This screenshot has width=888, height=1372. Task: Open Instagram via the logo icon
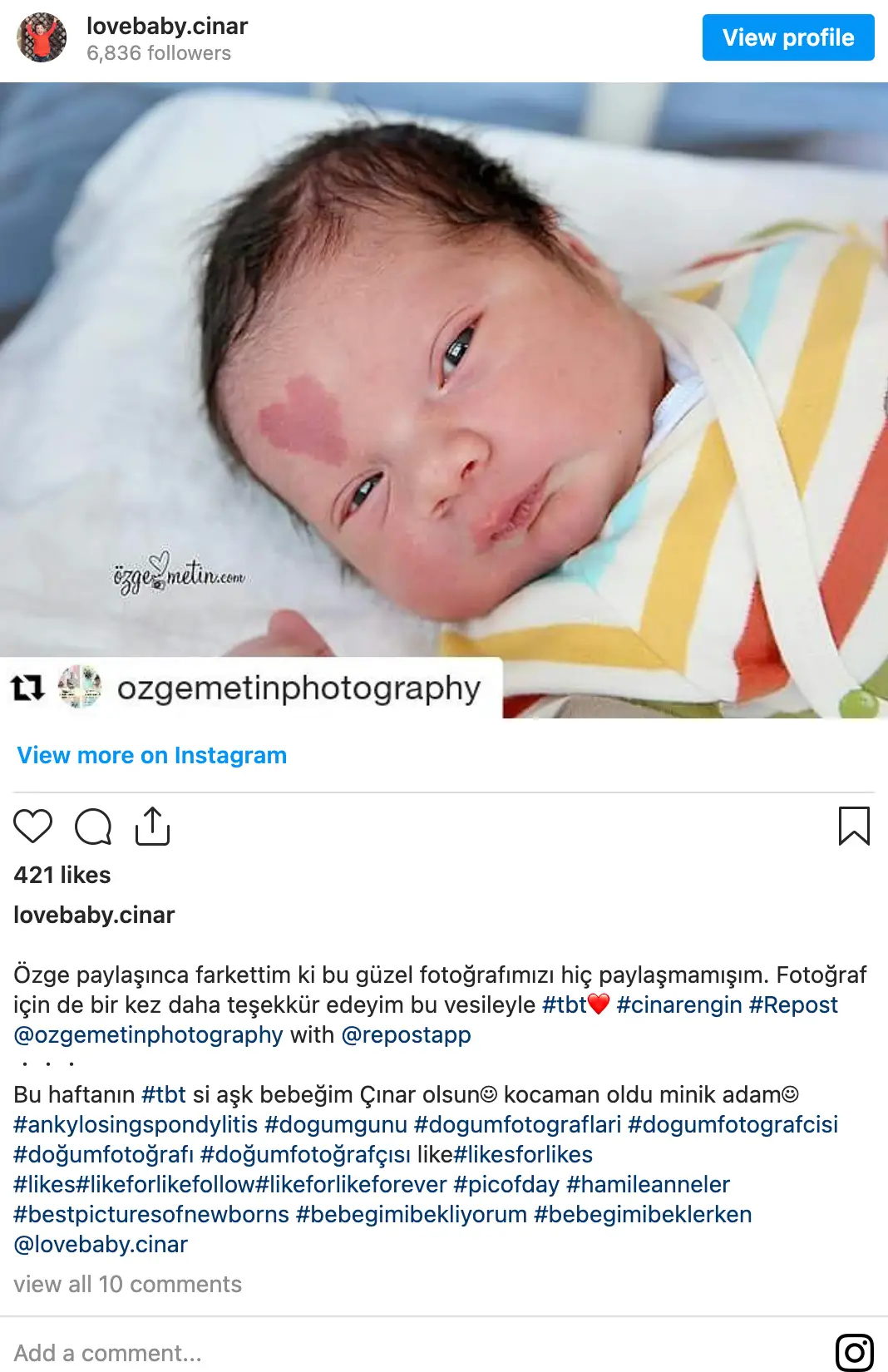[854, 1352]
